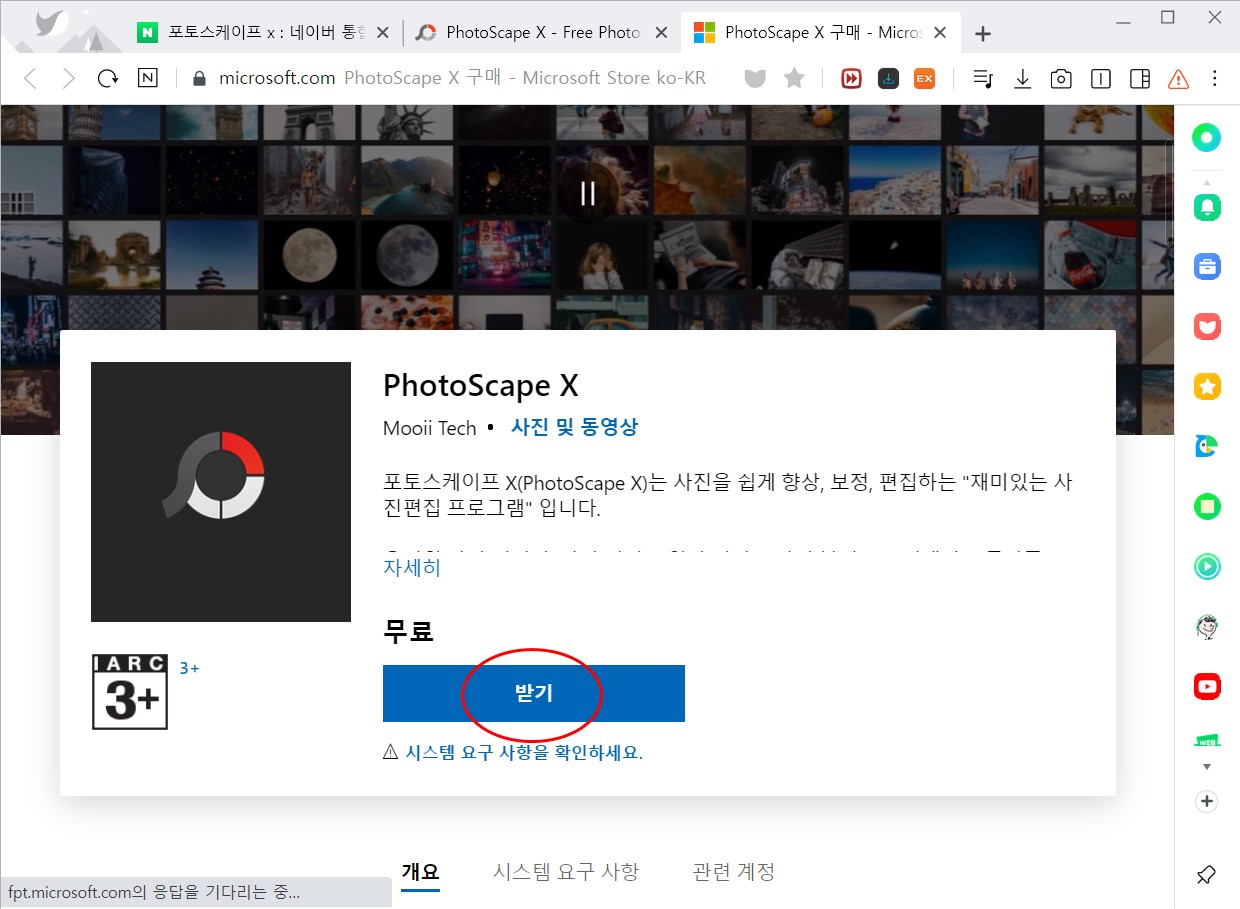The image size is (1240, 909).
Task: Open the yellow star bookmarks sidebar icon
Action: tap(1207, 386)
